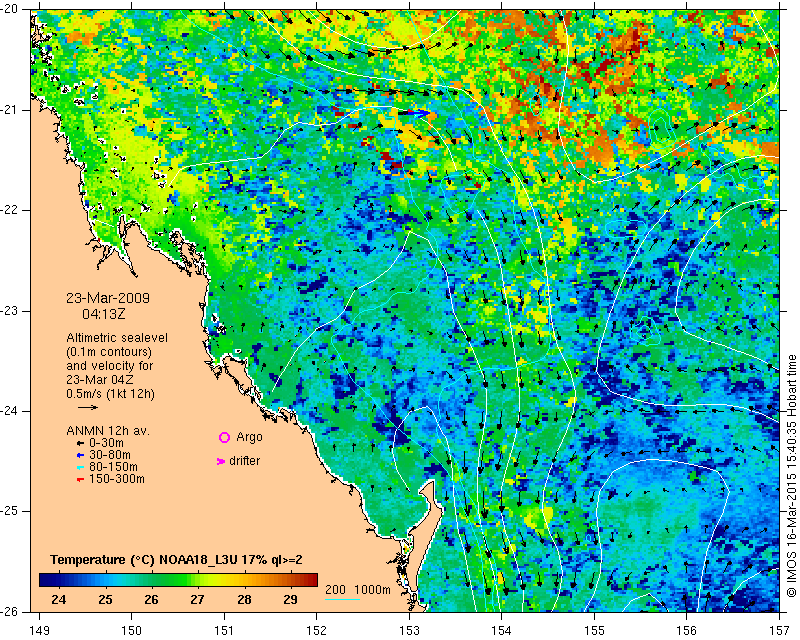Viewport: 800px width, 640px height.
Task: Click the blue 30-80m arrow icon
Action: pyautogui.click(x=80, y=455)
